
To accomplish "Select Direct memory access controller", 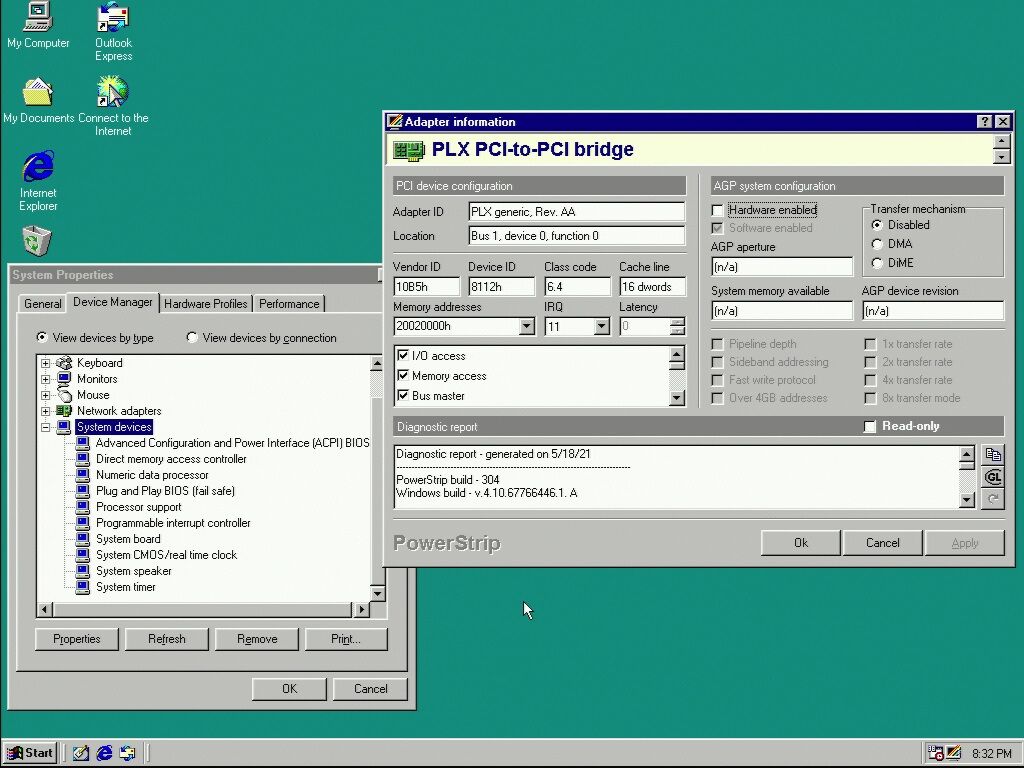I will (x=171, y=459).
